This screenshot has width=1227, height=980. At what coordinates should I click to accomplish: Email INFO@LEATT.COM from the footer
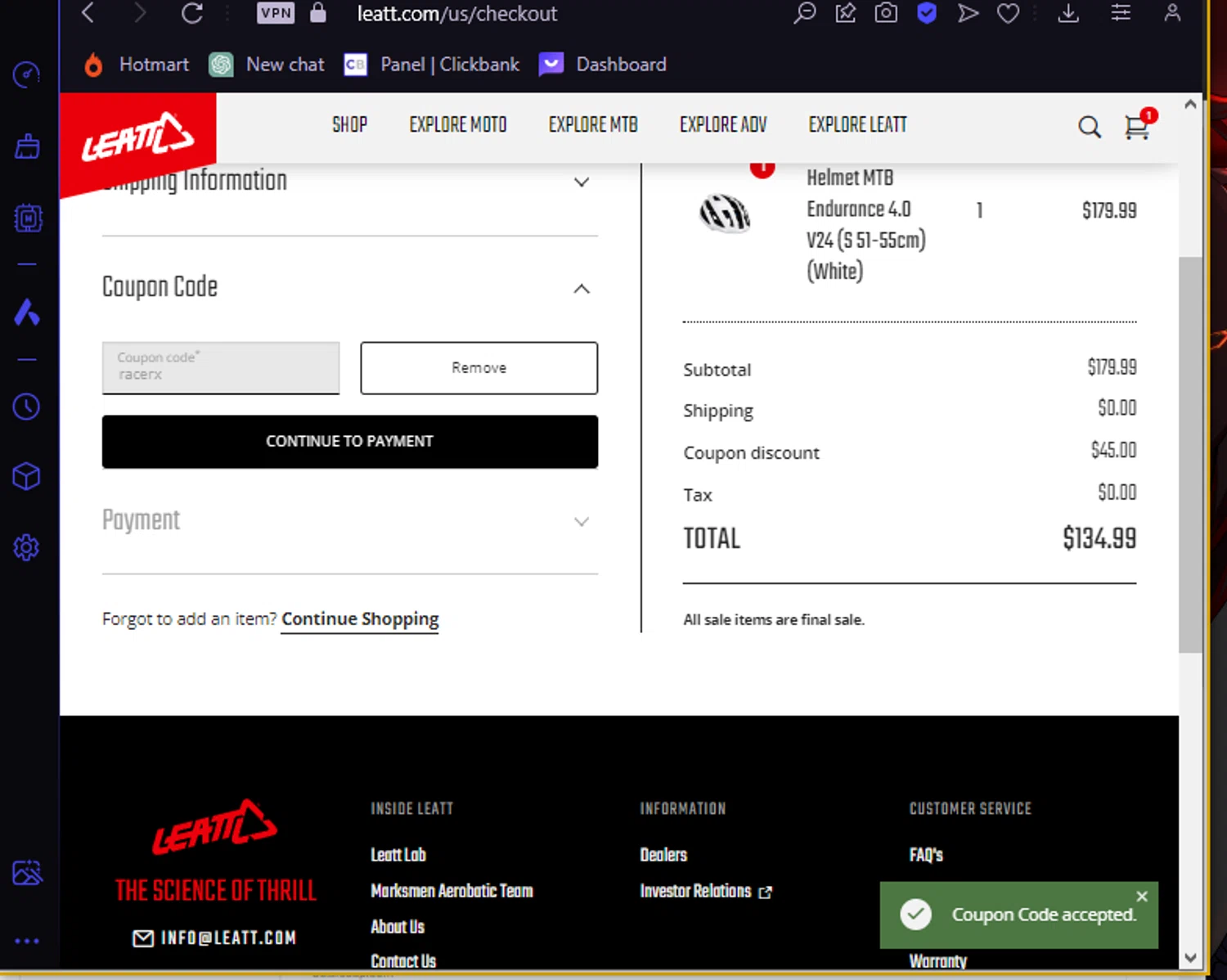214,937
